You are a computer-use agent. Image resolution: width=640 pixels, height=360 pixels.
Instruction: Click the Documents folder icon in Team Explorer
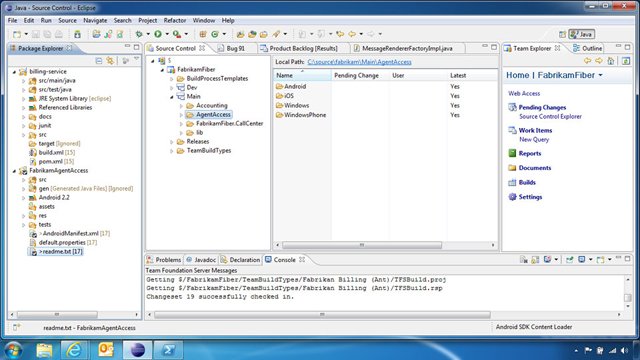(512, 168)
